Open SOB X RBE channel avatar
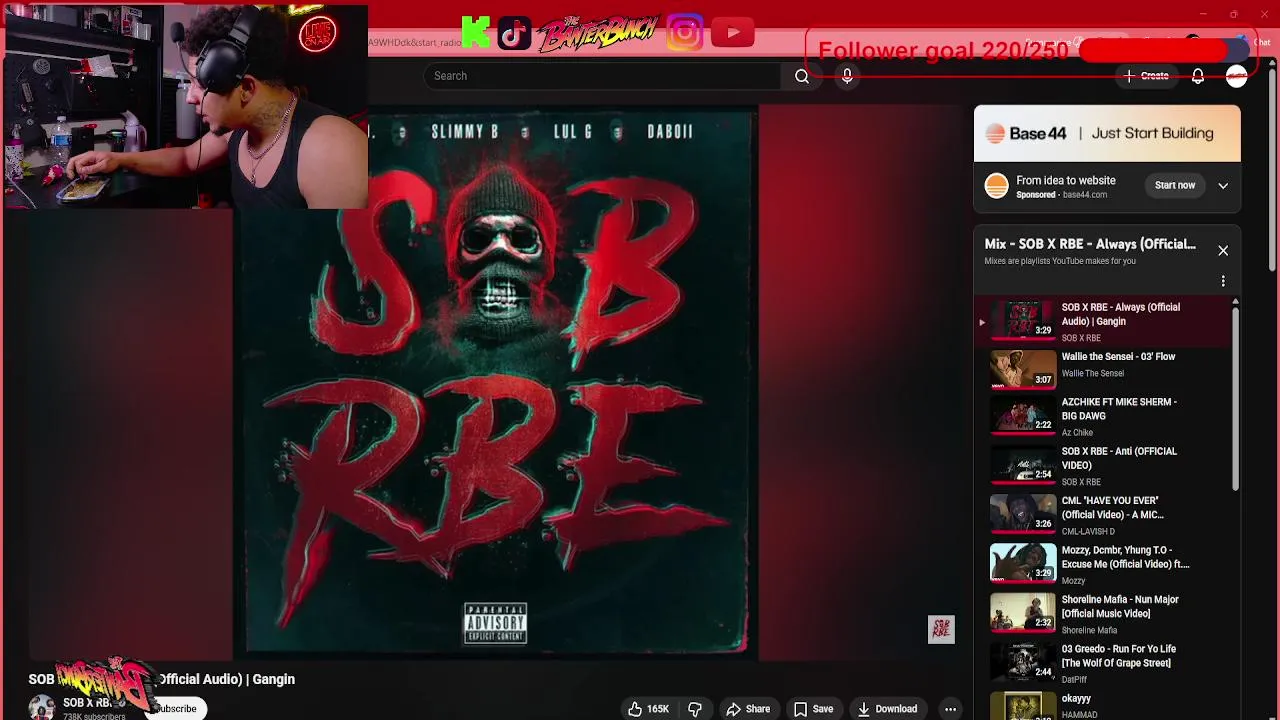Viewport: 1280px width, 720px height. click(x=42, y=708)
